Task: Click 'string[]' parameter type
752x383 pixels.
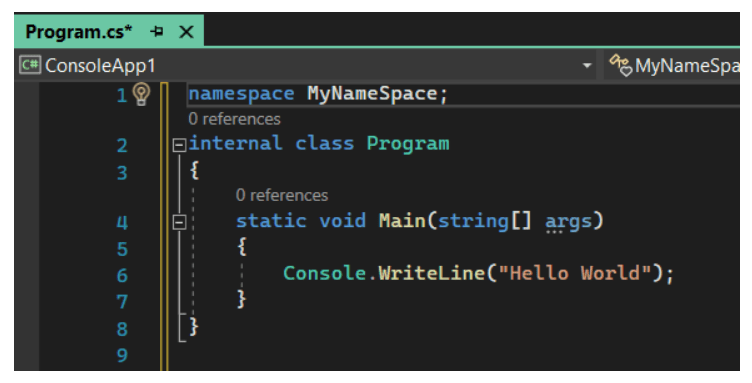Action: coord(485,221)
